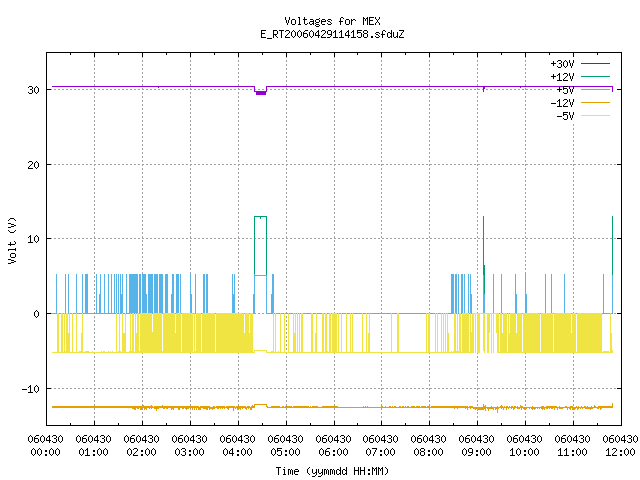The height and width of the screenshot is (480, 640).
Task: Click the green +12V legend line sample
Action: pos(596,76)
